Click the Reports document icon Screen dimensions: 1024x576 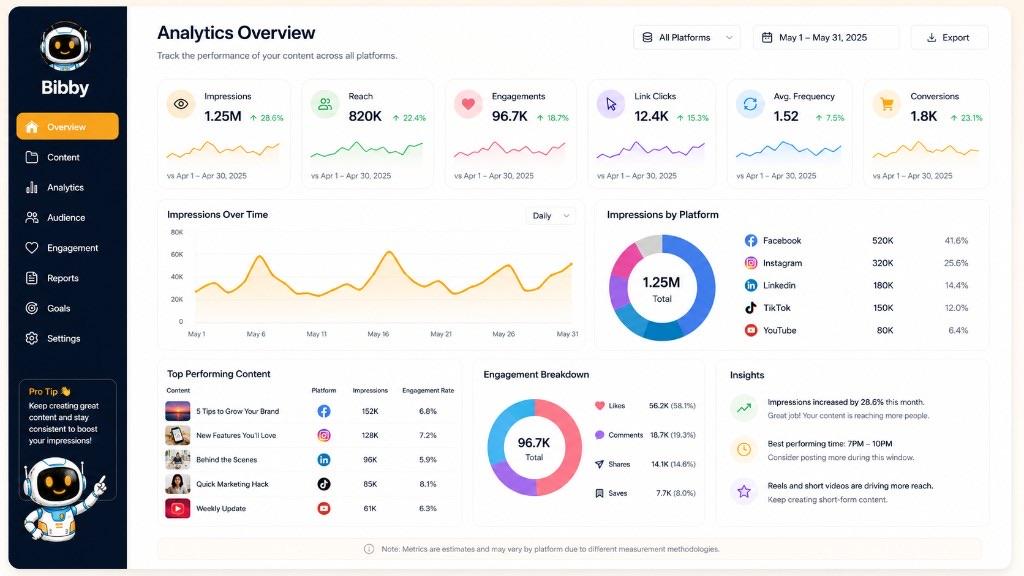tap(31, 278)
